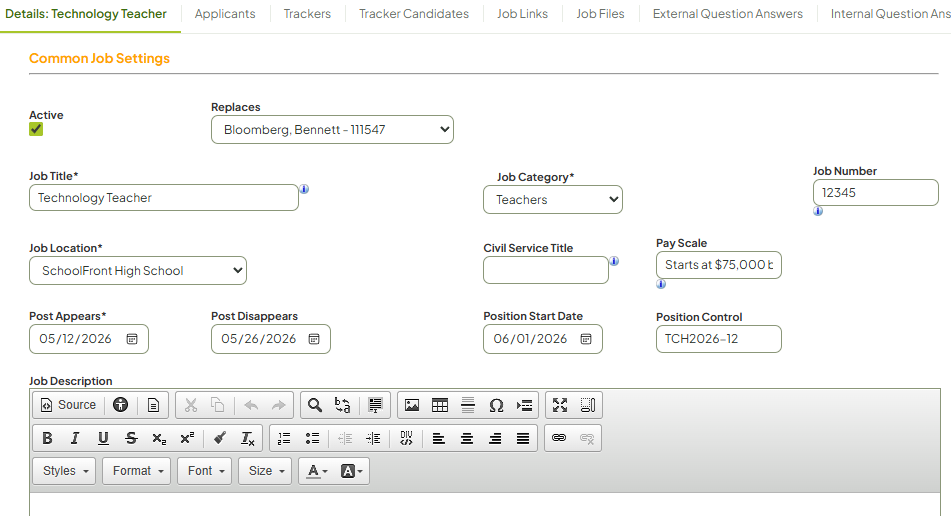951x516 pixels.
Task: Open Position Start Date calendar picker
Action: 586,339
